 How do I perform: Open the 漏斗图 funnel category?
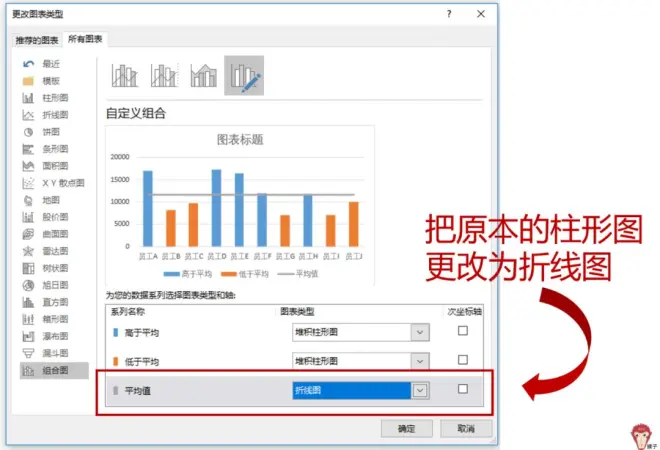[45, 353]
